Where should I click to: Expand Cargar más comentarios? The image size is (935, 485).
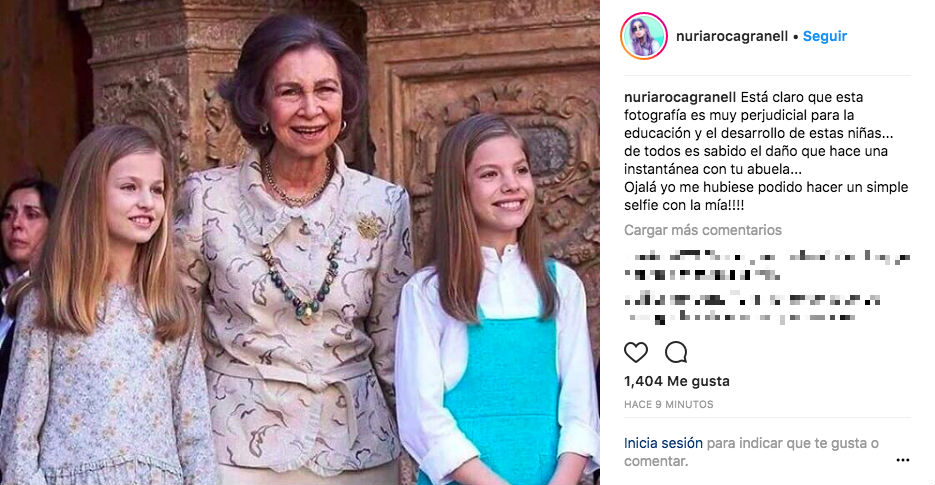tap(703, 230)
